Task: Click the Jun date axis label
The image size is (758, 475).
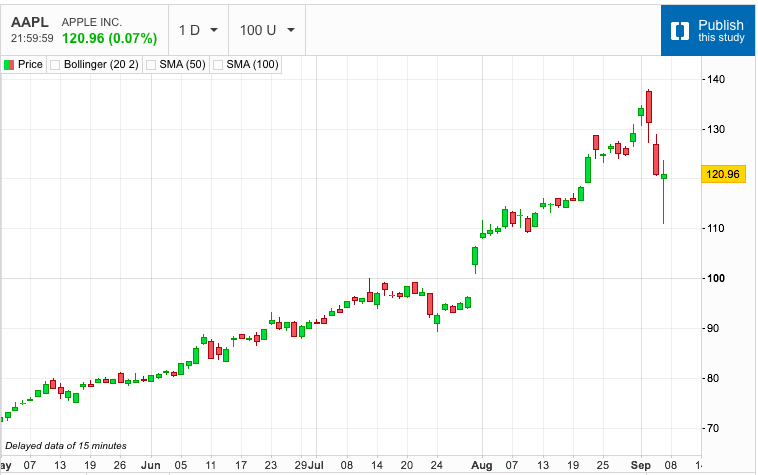Action: (x=150, y=465)
